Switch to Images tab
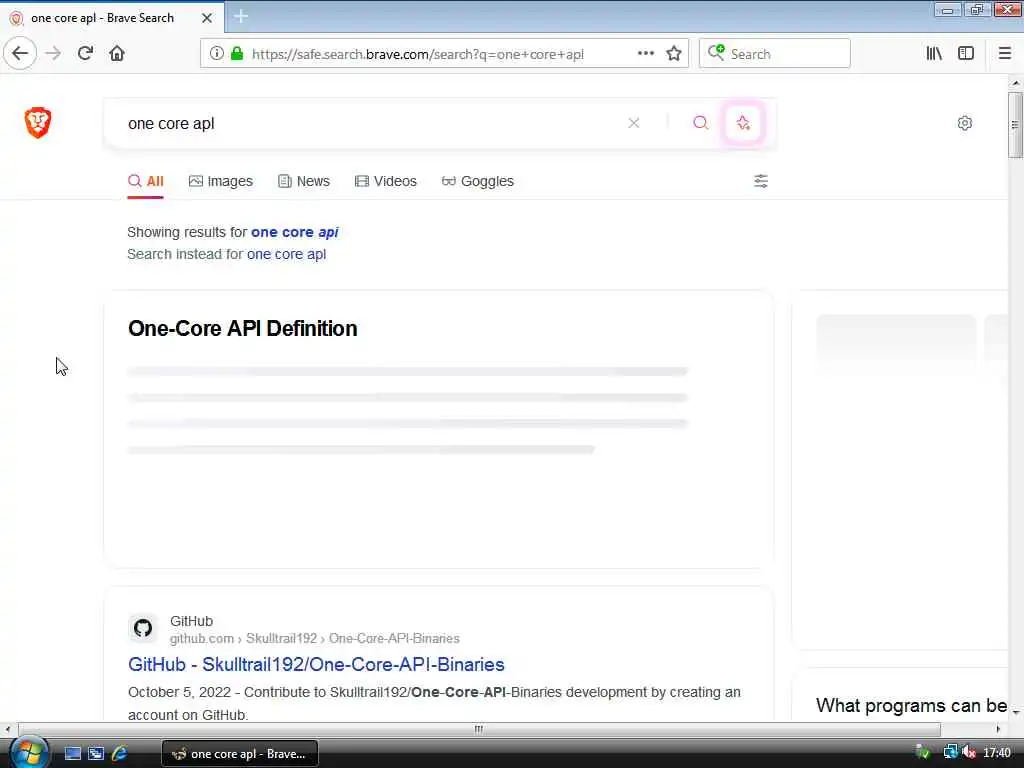1024x768 pixels. point(221,181)
